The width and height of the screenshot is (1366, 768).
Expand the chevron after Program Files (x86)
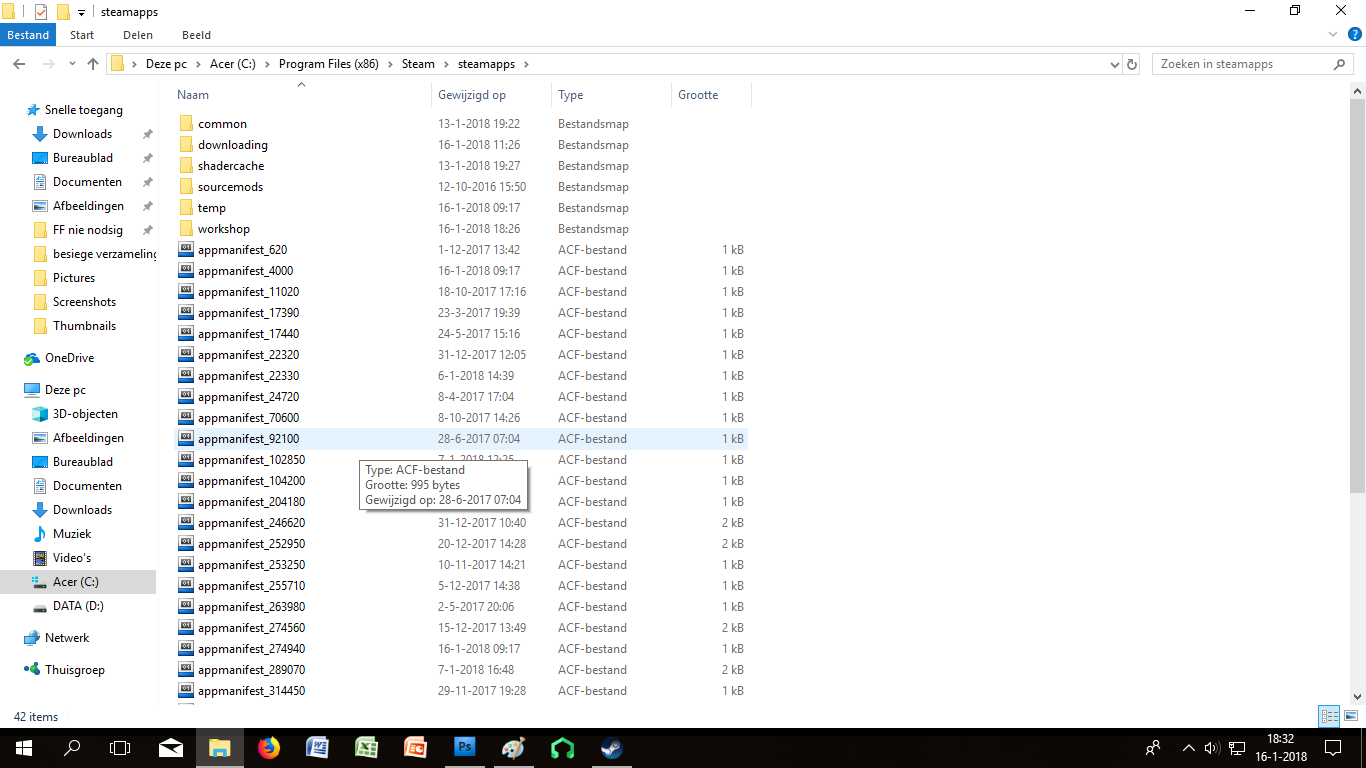pyautogui.click(x=391, y=64)
